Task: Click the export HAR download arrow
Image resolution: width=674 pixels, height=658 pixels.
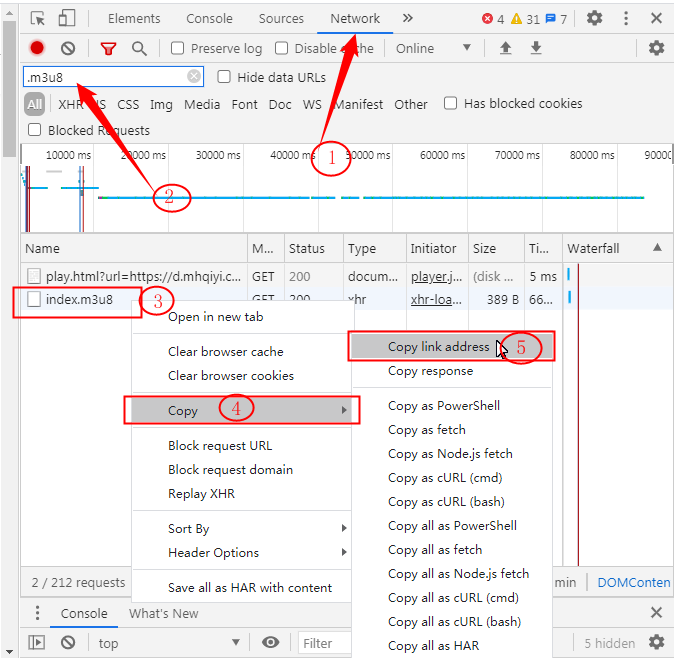Action: point(536,48)
